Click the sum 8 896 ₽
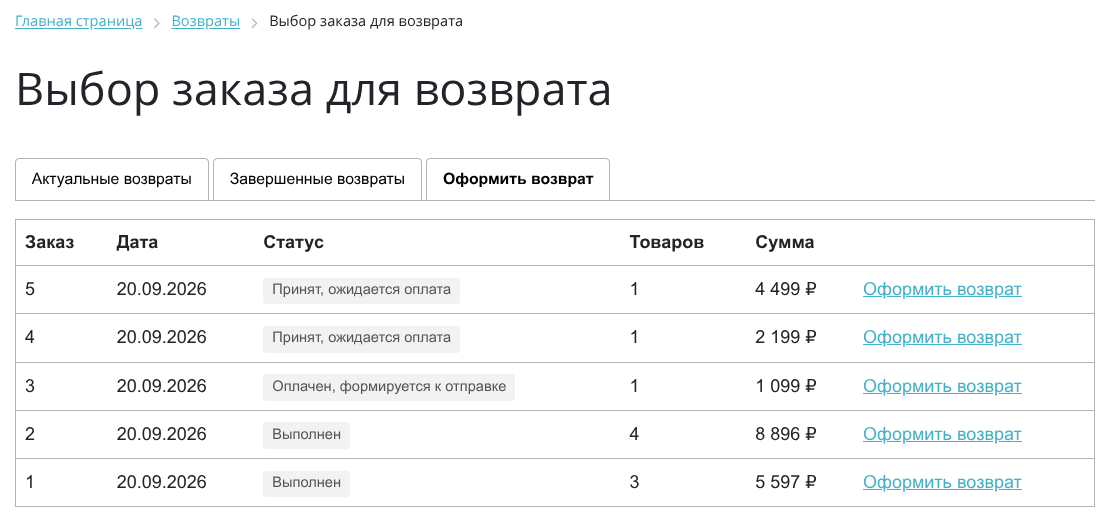Image resolution: width=1111 pixels, height=521 pixels. point(786,435)
